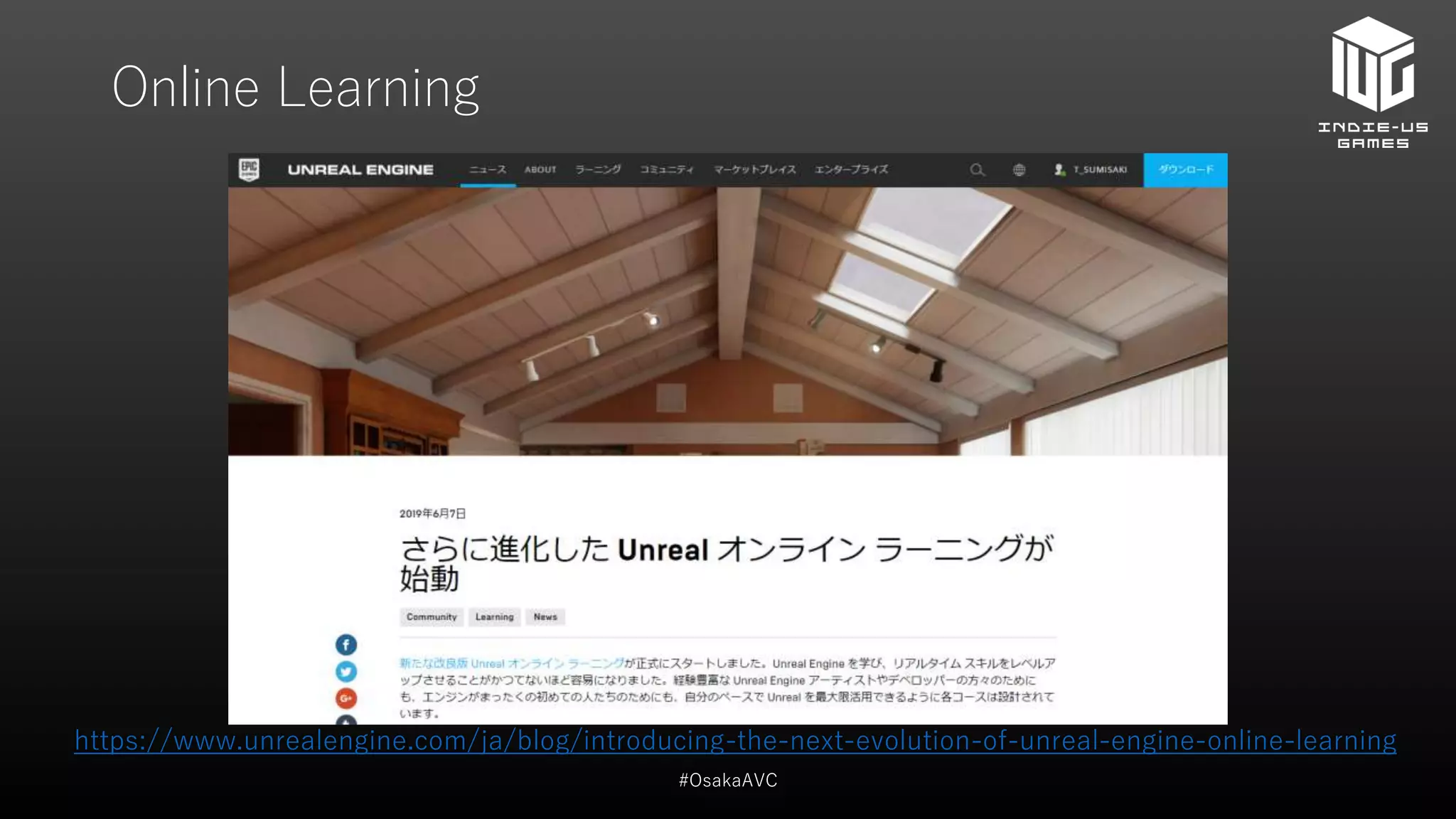The image size is (1456, 819).
Task: Open the コミュニティ nav item
Action: click(x=667, y=170)
